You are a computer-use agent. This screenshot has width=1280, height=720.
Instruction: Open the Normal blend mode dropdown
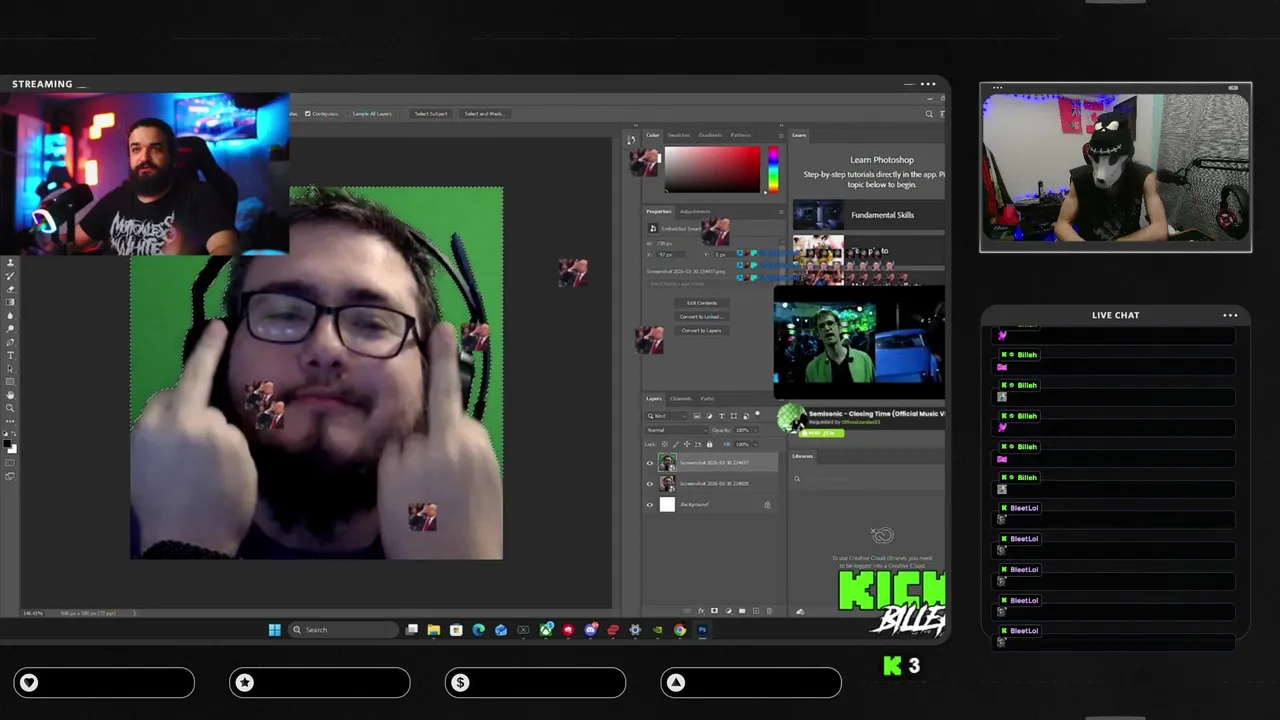click(677, 430)
